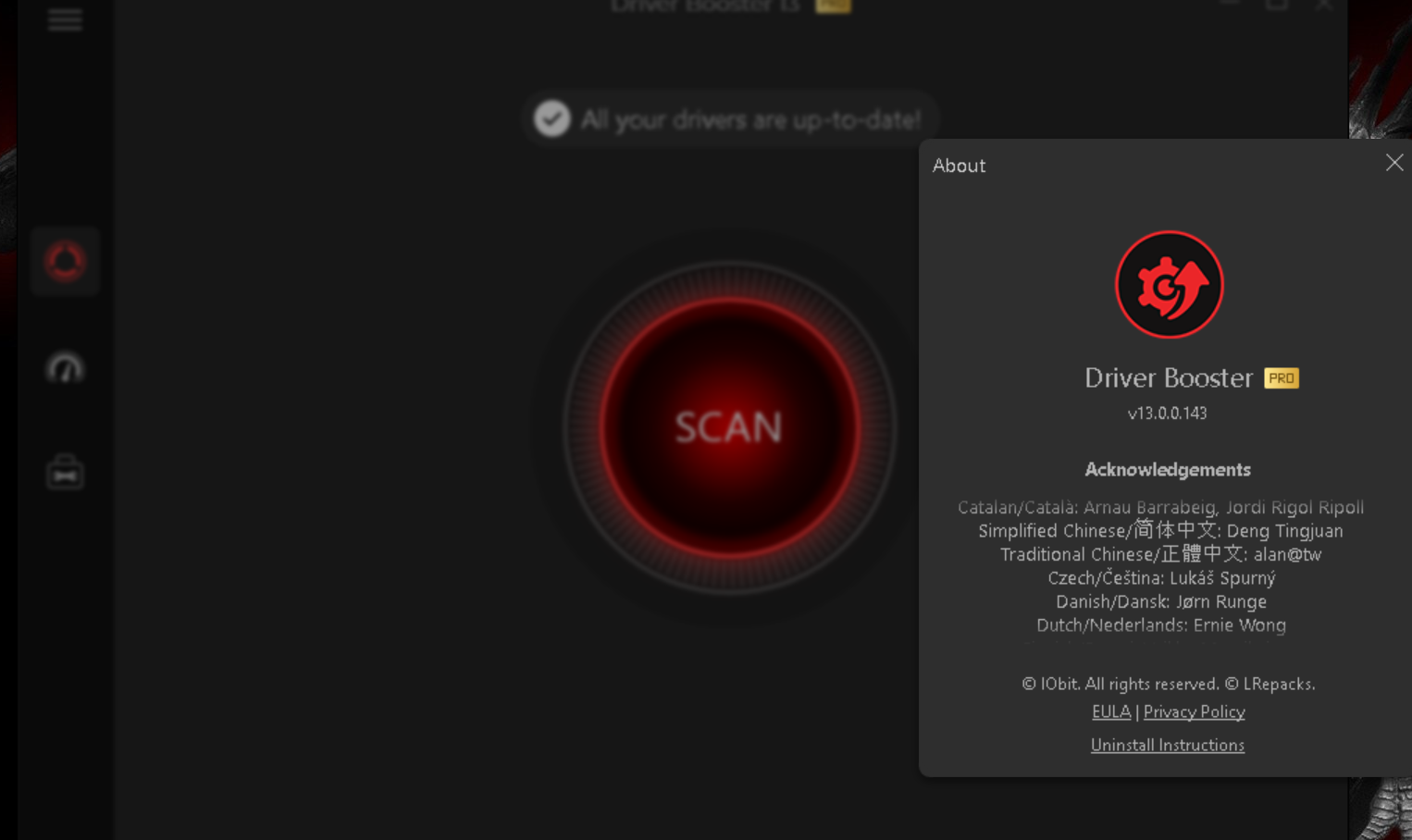This screenshot has height=840, width=1412.
Task: Click the Dutch credit Ernie Wong
Action: coord(1161,625)
